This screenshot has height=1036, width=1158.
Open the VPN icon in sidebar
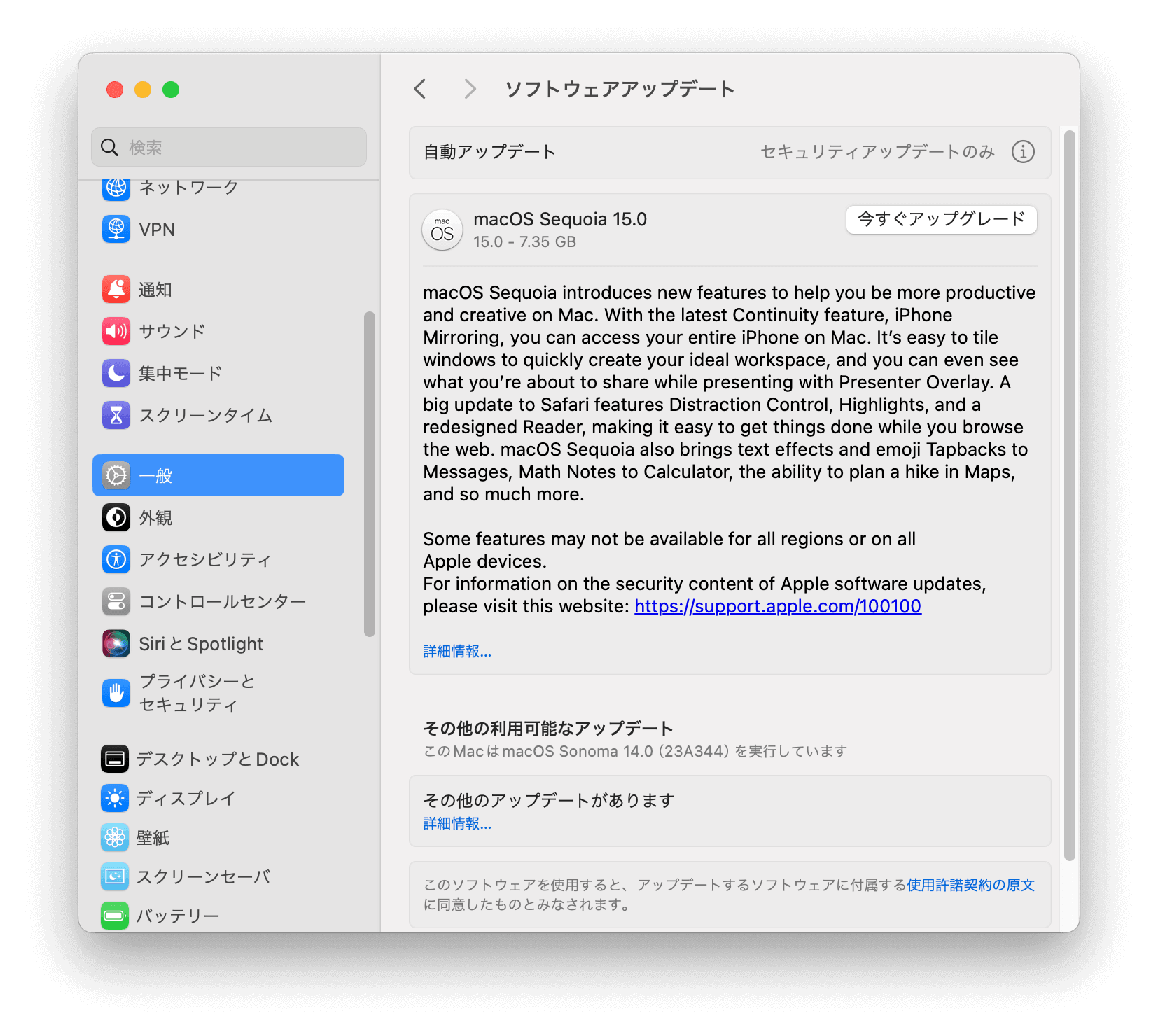116,229
